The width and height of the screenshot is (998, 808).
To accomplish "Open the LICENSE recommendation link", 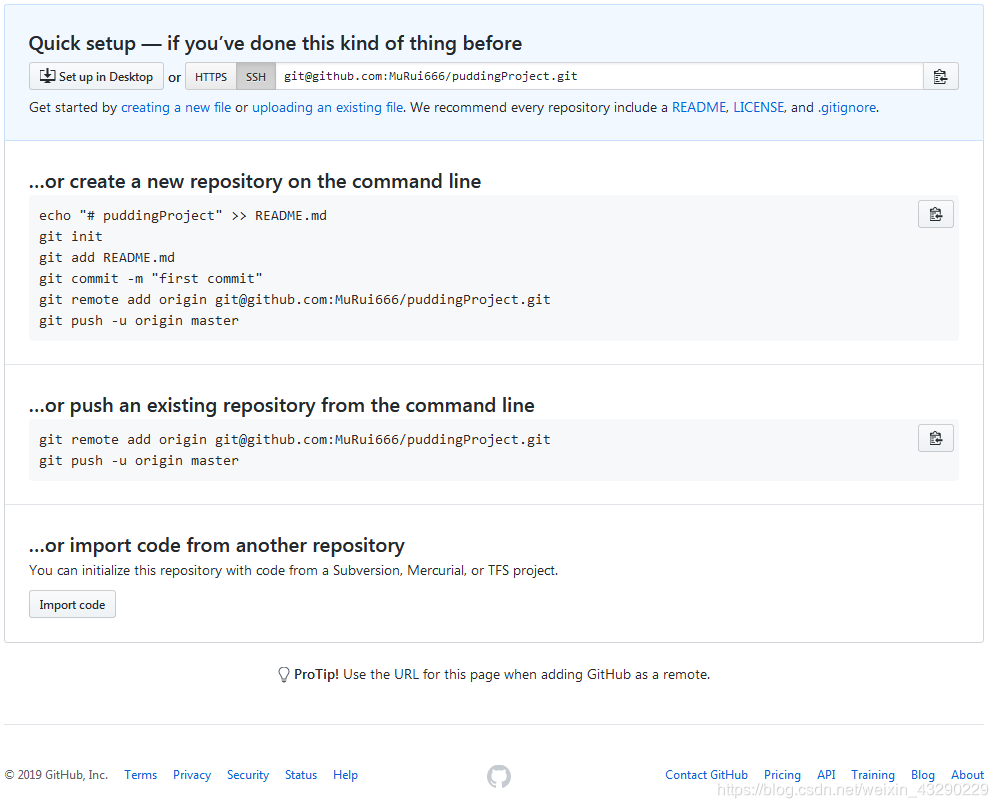I will pyautogui.click(x=759, y=108).
